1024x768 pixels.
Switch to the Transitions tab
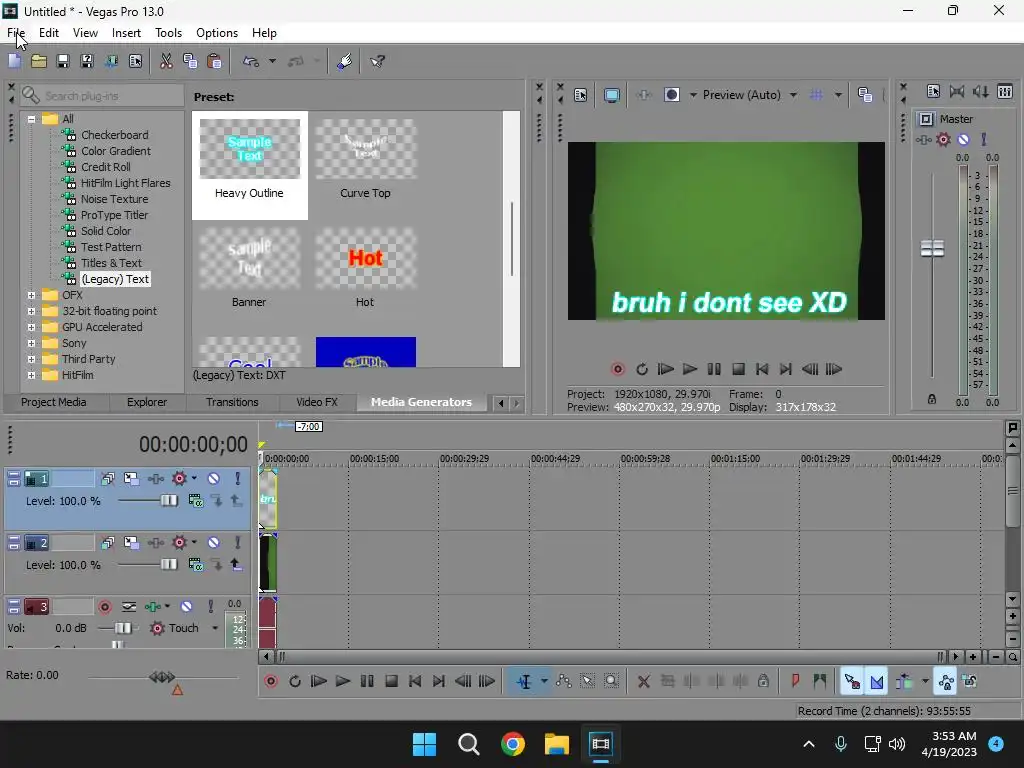point(232,402)
